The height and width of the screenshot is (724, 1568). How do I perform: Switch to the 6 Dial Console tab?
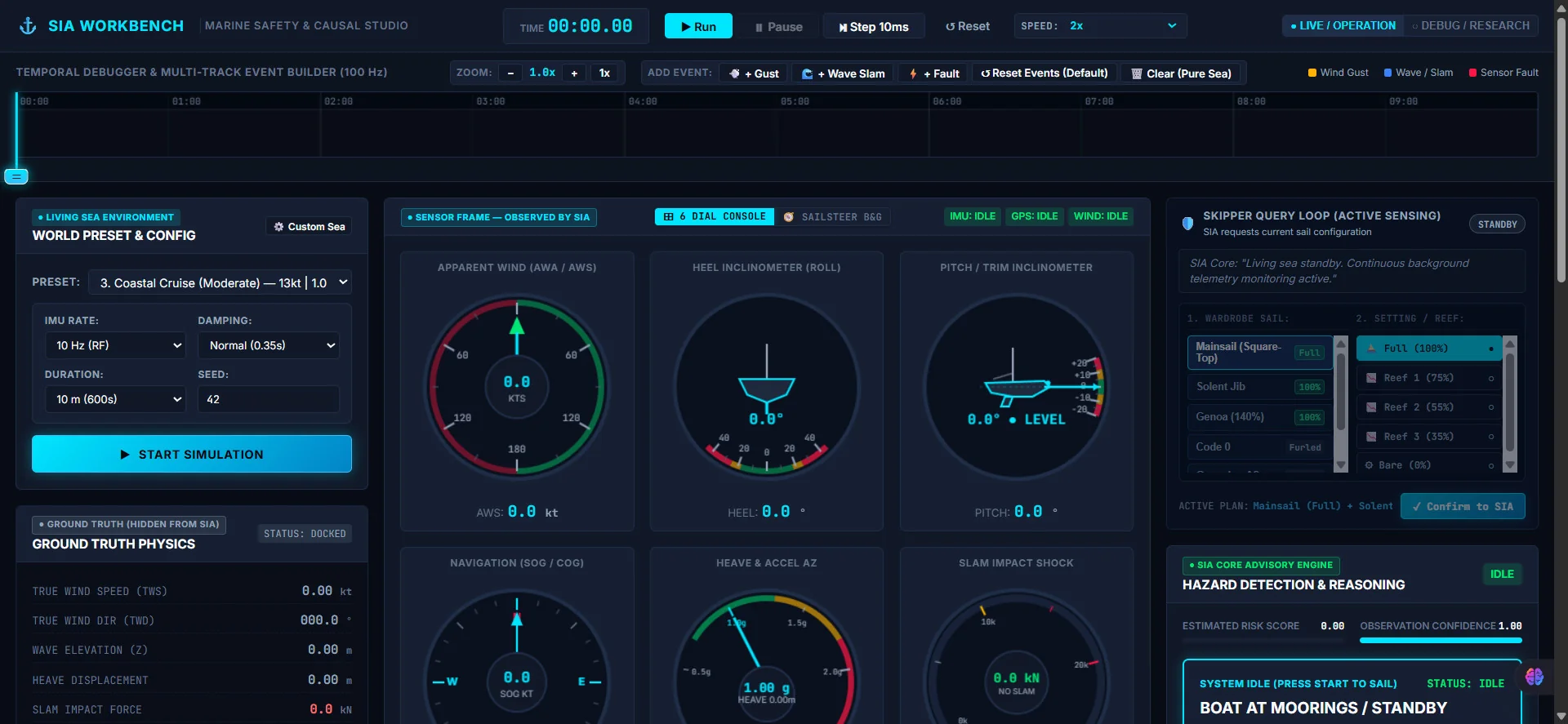715,217
